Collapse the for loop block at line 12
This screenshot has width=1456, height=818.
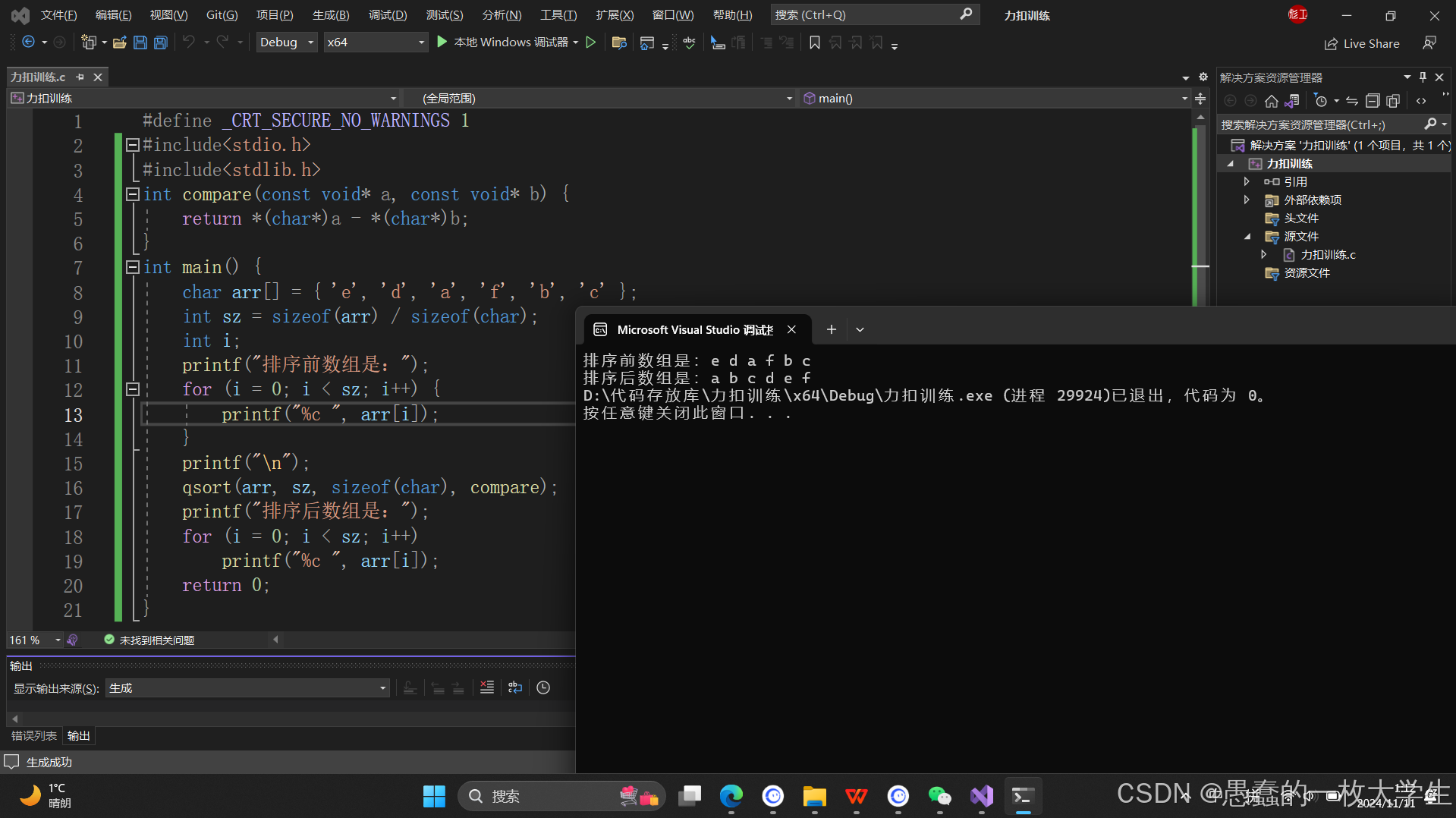tap(132, 389)
